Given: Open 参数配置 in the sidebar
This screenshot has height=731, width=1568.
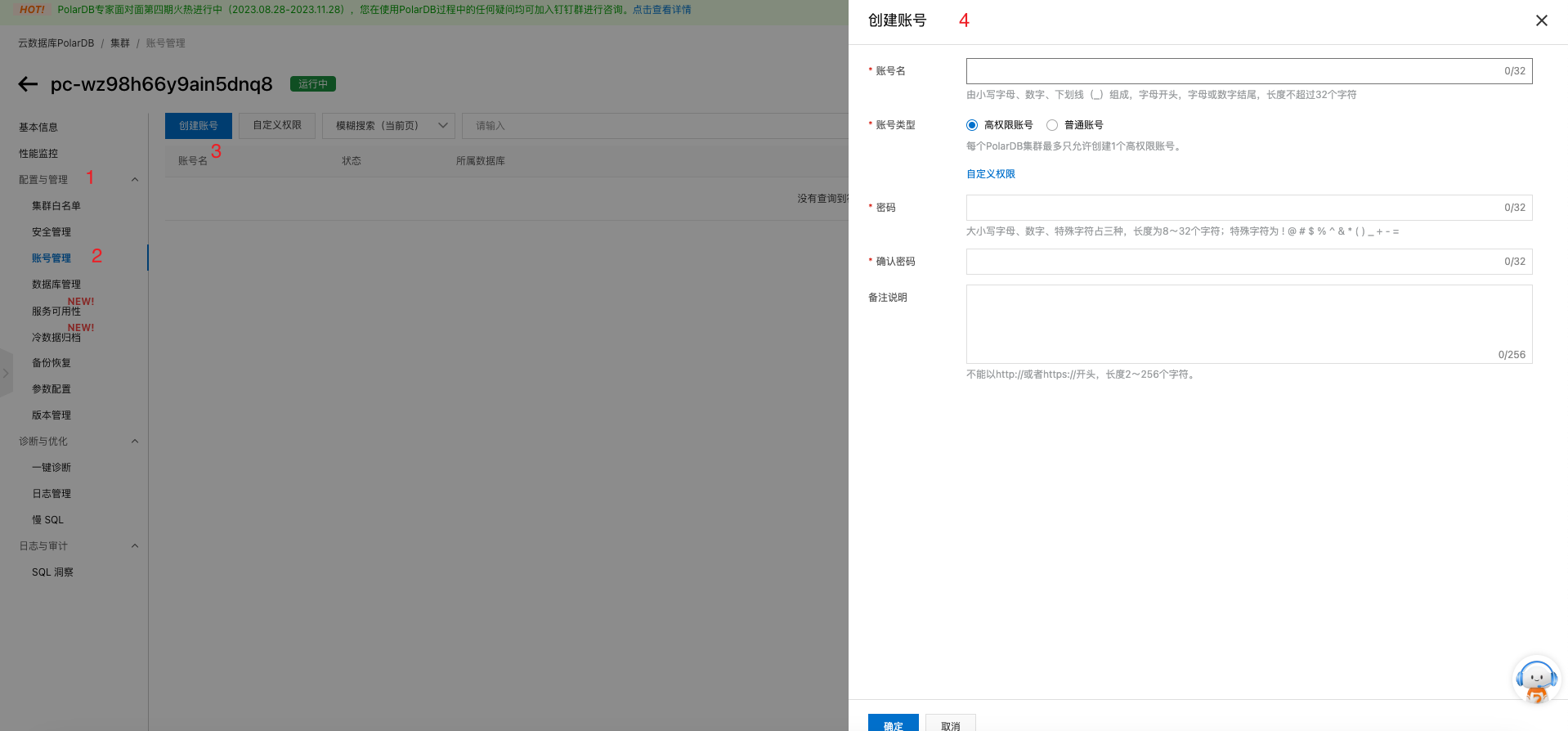Looking at the screenshot, I should pyautogui.click(x=52, y=389).
